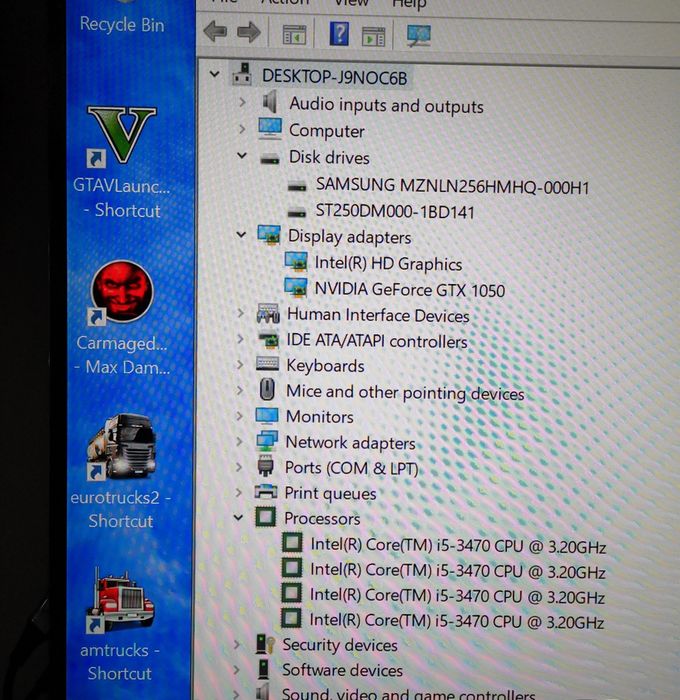Click the icon beside the SAMSUNG drive
The image size is (680, 700).
click(x=297, y=186)
